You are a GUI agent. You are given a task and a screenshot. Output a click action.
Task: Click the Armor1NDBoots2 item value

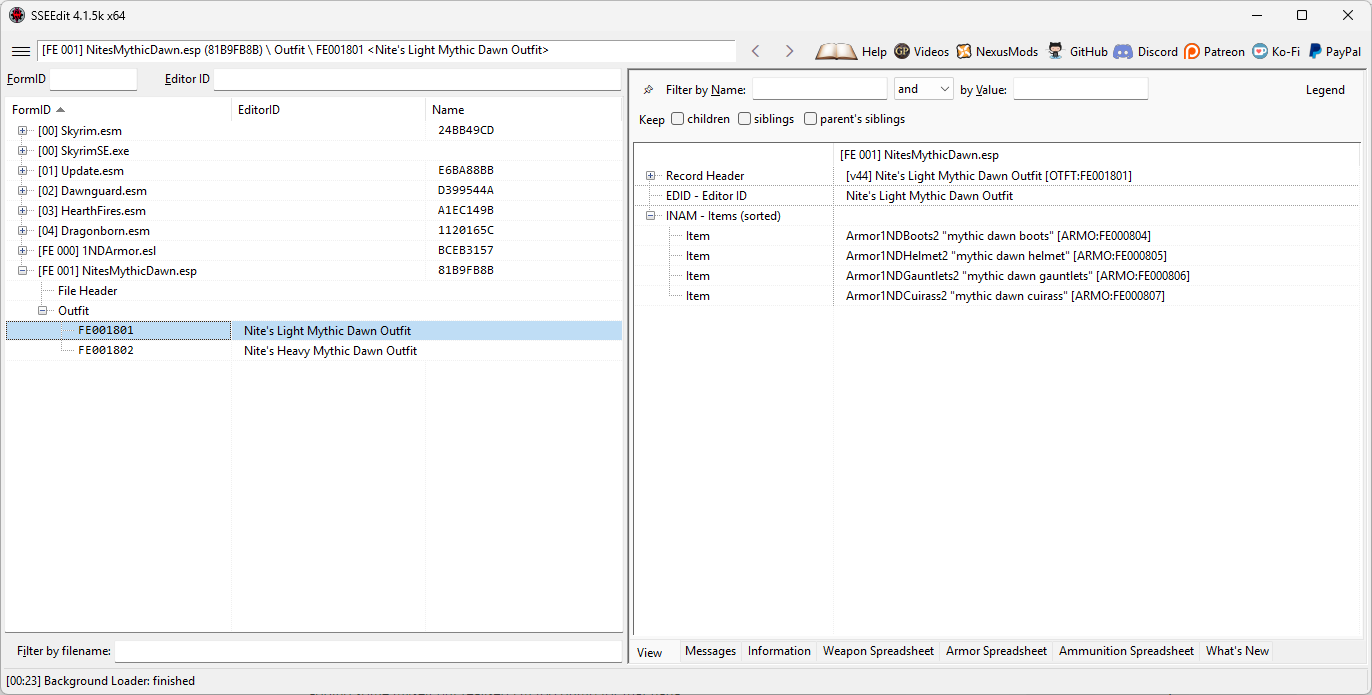(998, 236)
